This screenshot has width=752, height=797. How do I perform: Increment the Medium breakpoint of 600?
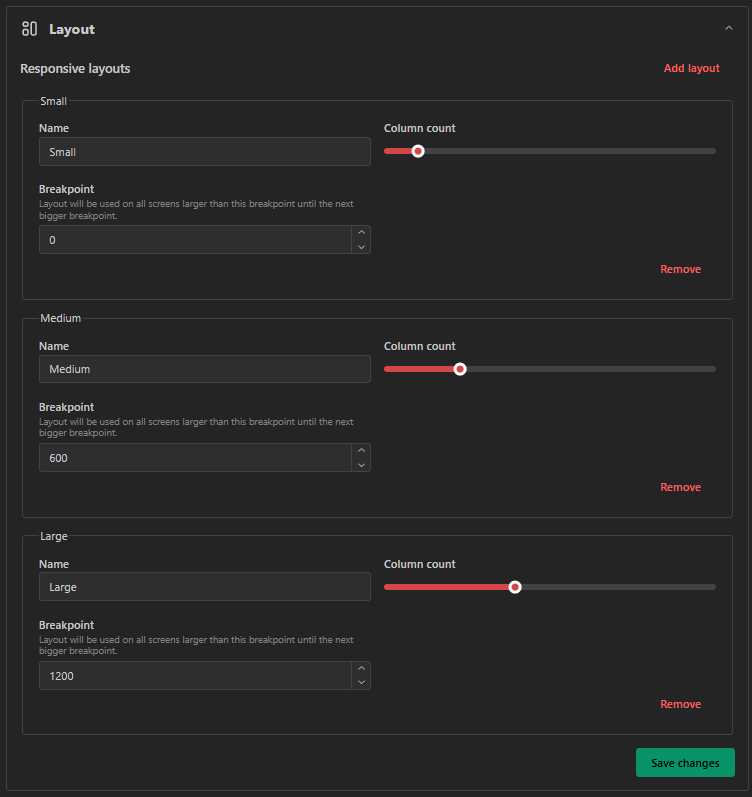coord(361,451)
